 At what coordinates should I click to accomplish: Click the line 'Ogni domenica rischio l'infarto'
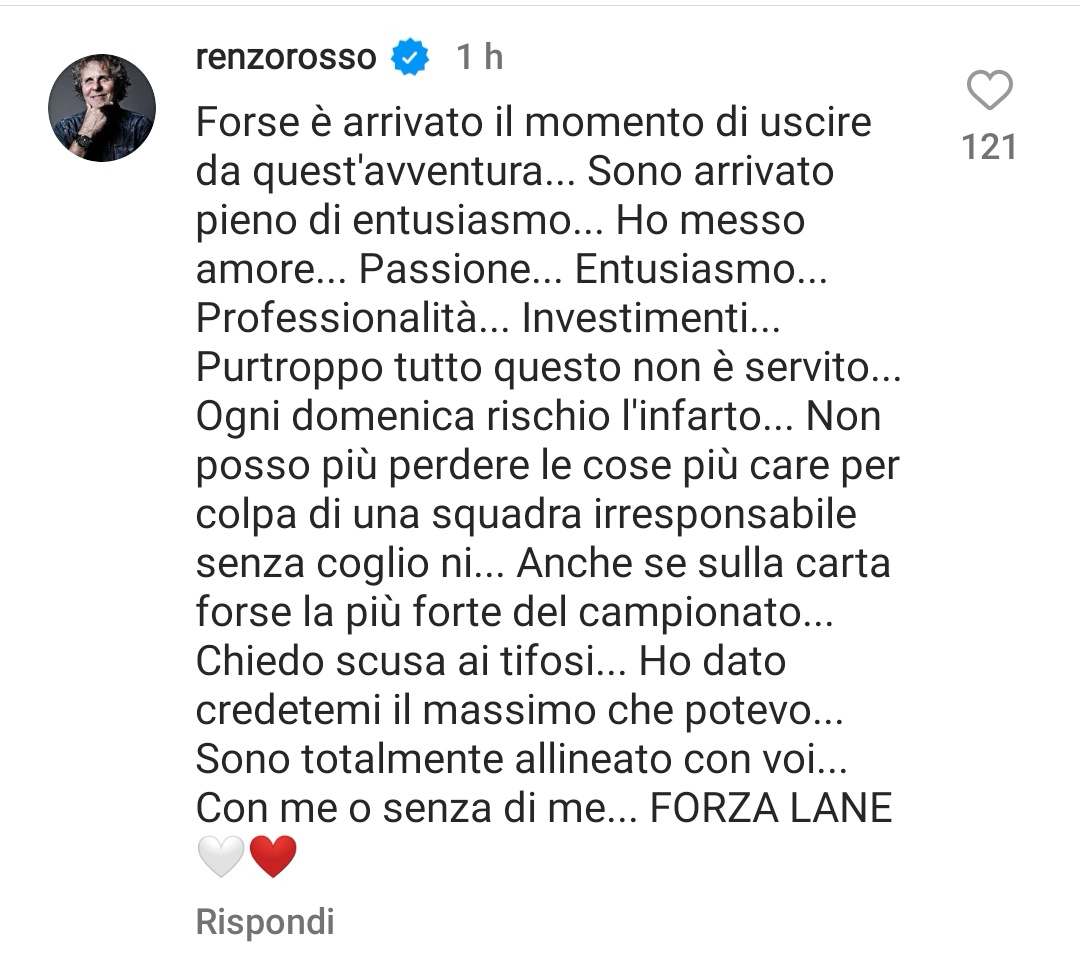click(x=538, y=417)
